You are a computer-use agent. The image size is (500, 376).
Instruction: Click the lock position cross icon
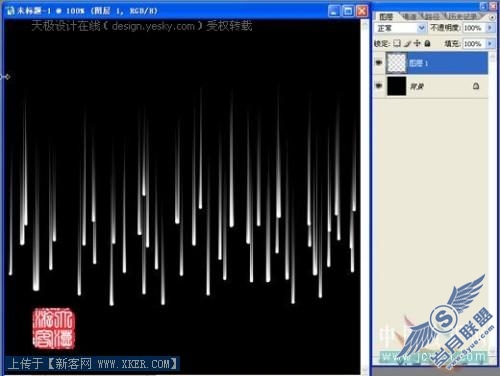417,43
